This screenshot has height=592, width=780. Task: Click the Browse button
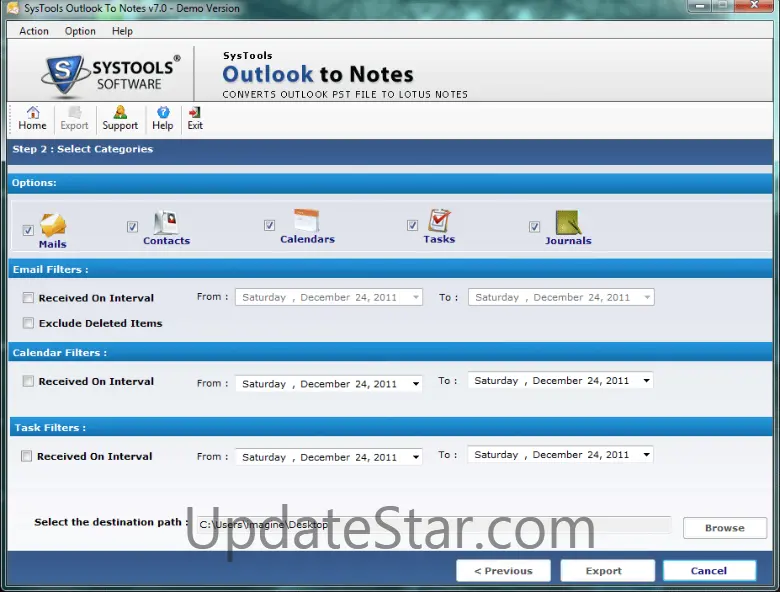pyautogui.click(x=725, y=528)
